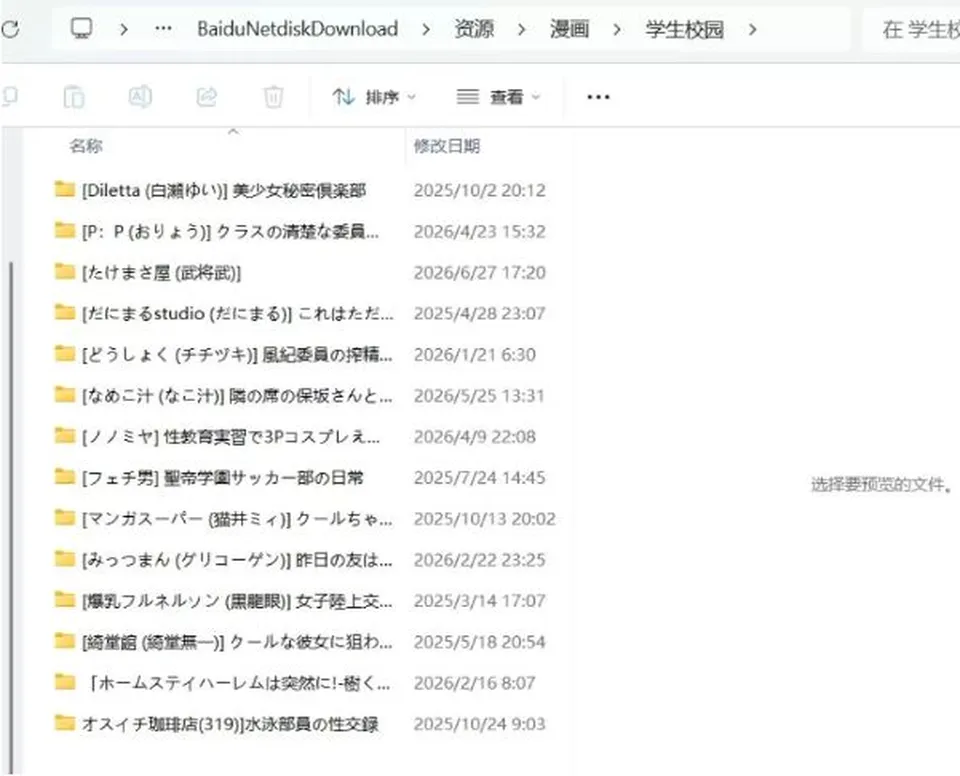The height and width of the screenshot is (776, 960).
Task: Click the Paste clipboard icon in the toolbar
Action: 74,97
